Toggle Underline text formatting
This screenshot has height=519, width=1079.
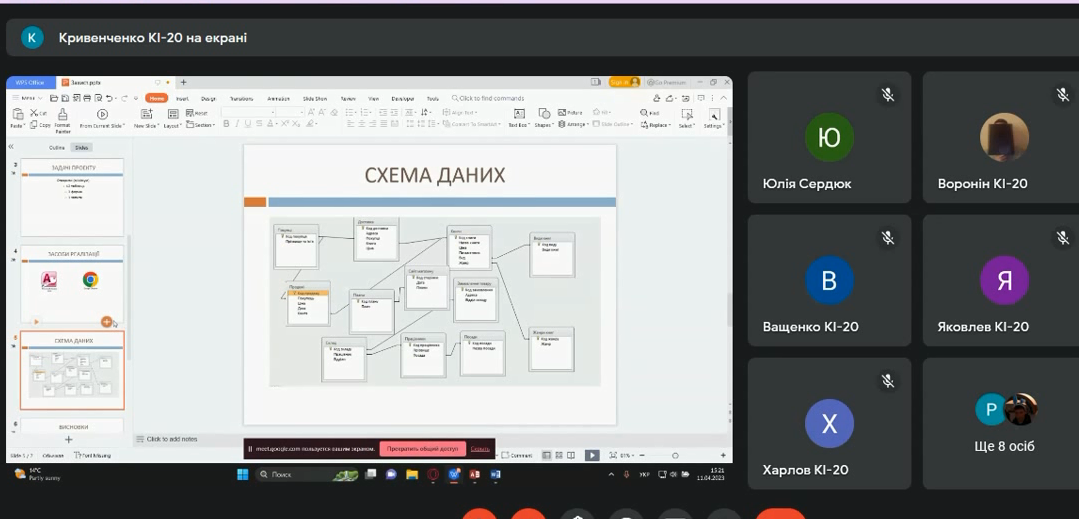pyautogui.click(x=248, y=124)
